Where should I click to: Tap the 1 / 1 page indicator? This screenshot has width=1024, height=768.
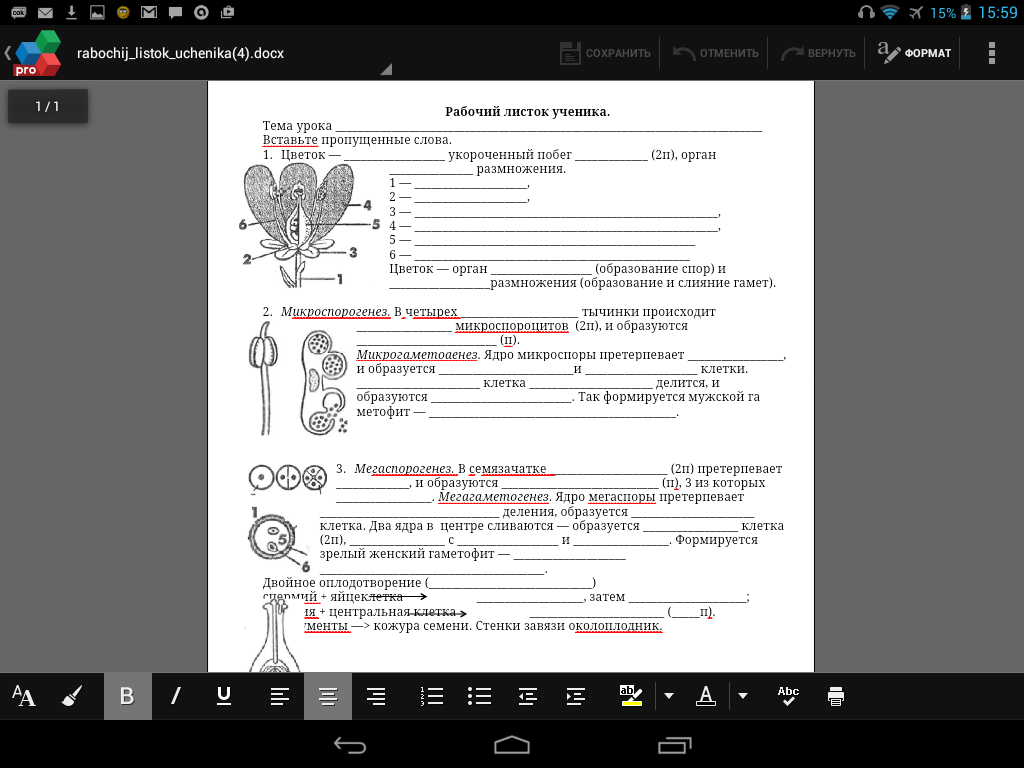[48, 106]
